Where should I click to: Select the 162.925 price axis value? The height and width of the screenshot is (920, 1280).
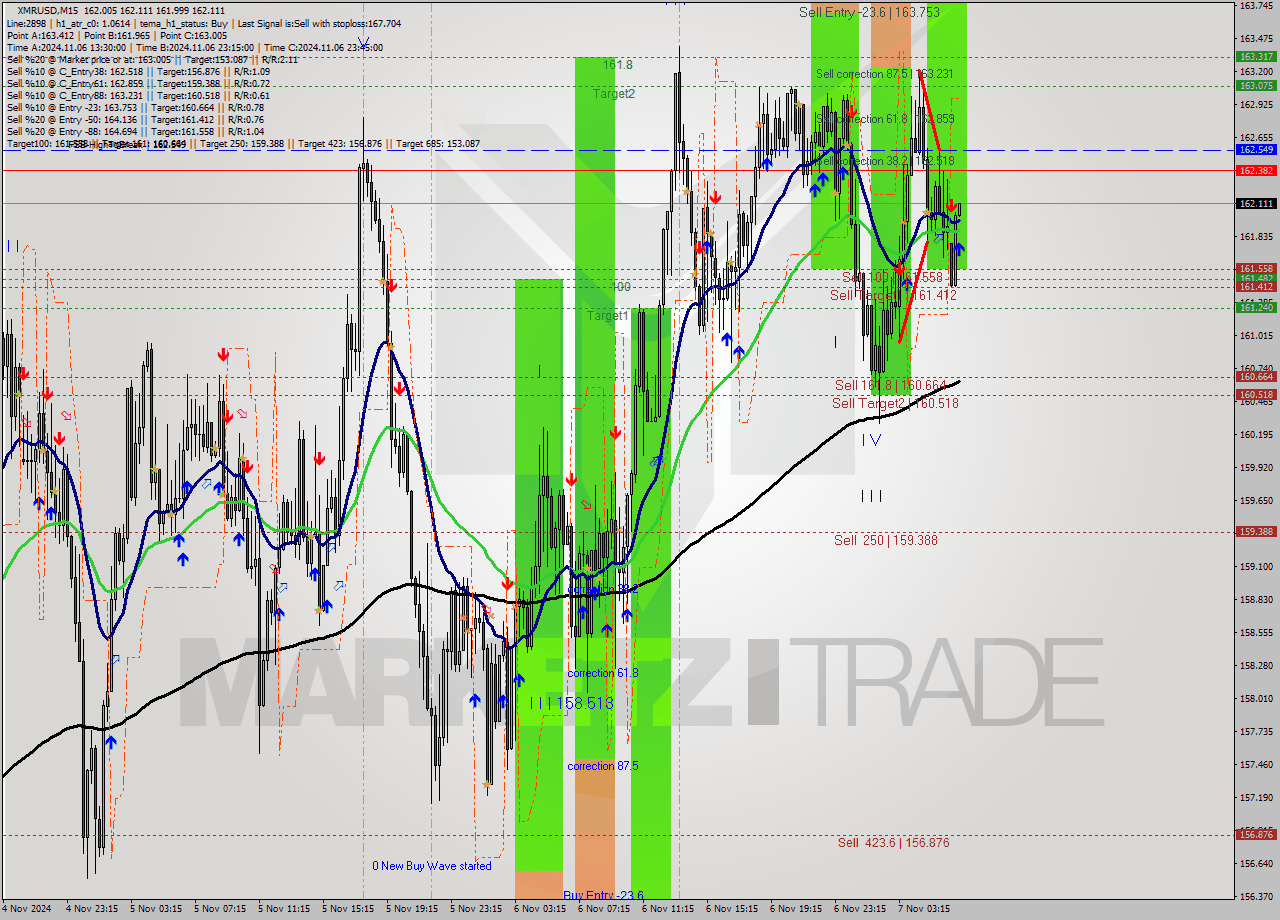pyautogui.click(x=1256, y=104)
